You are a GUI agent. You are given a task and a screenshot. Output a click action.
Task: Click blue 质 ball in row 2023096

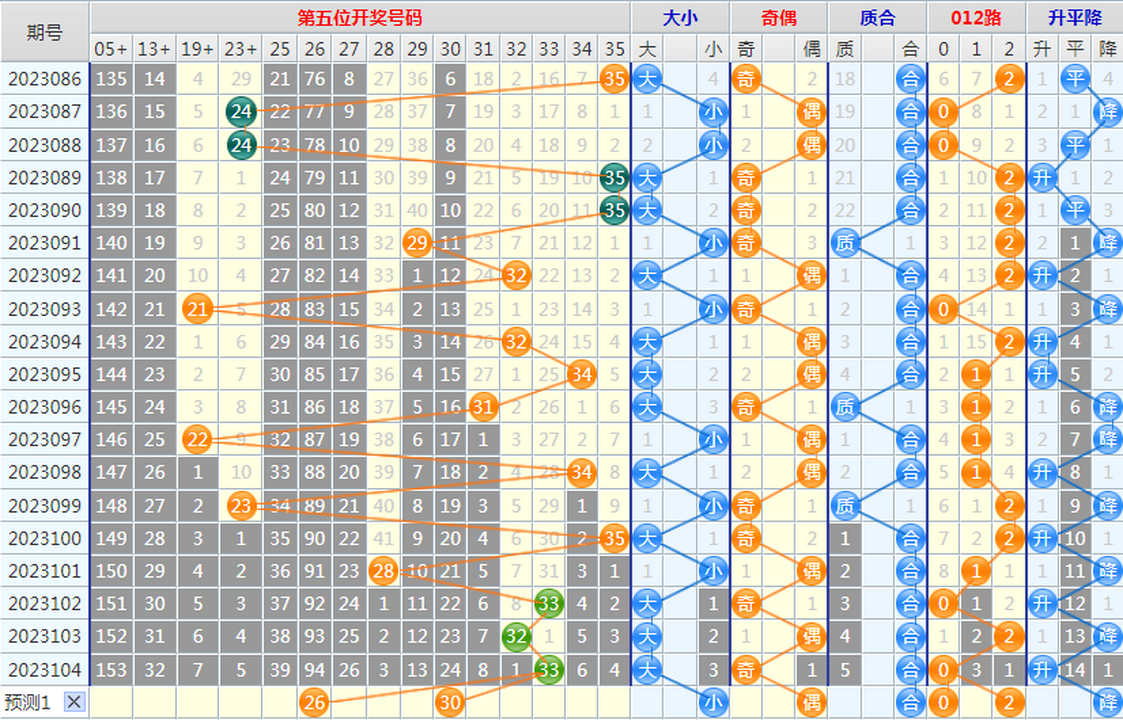click(x=845, y=408)
